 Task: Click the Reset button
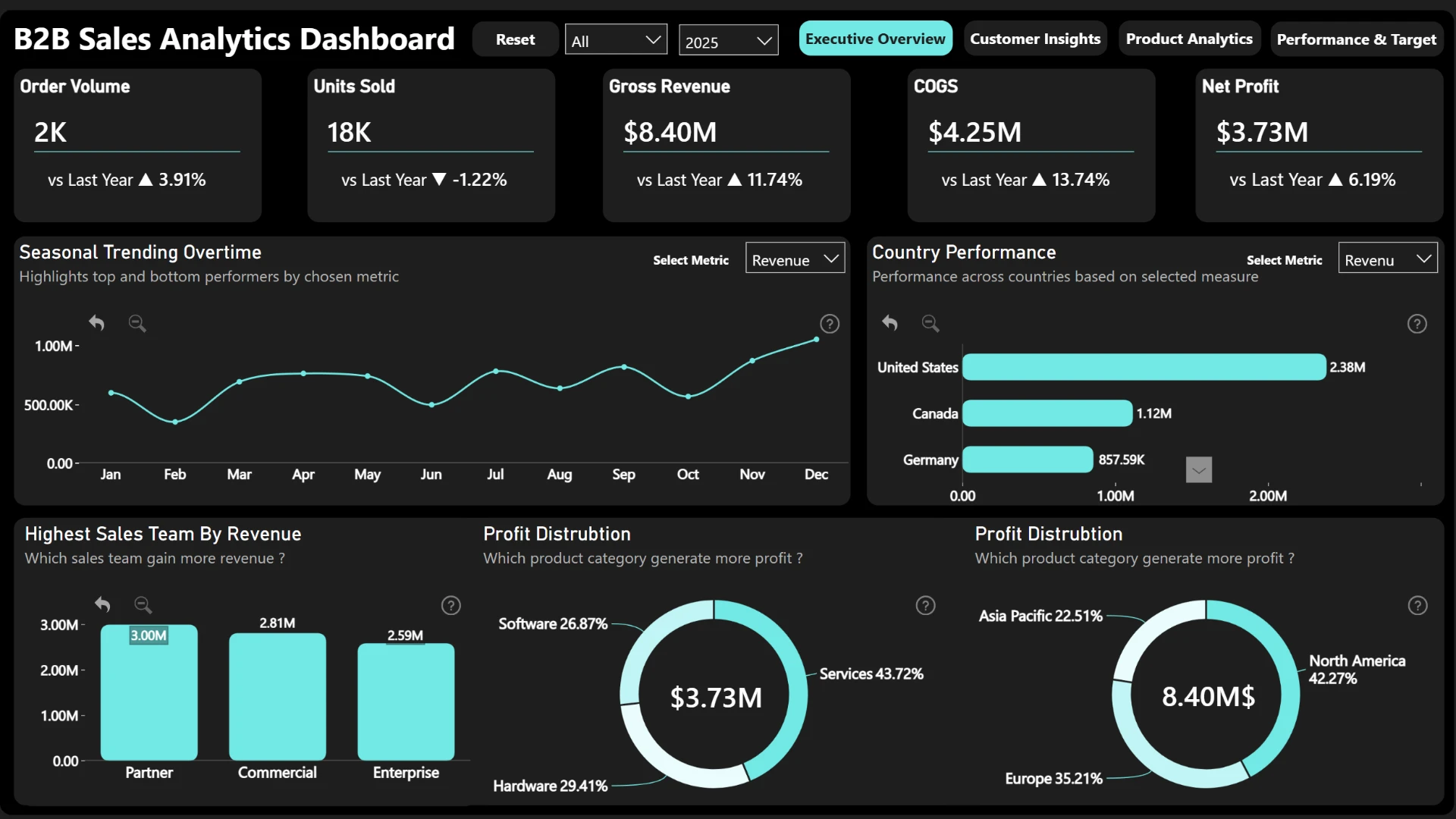[x=515, y=39]
